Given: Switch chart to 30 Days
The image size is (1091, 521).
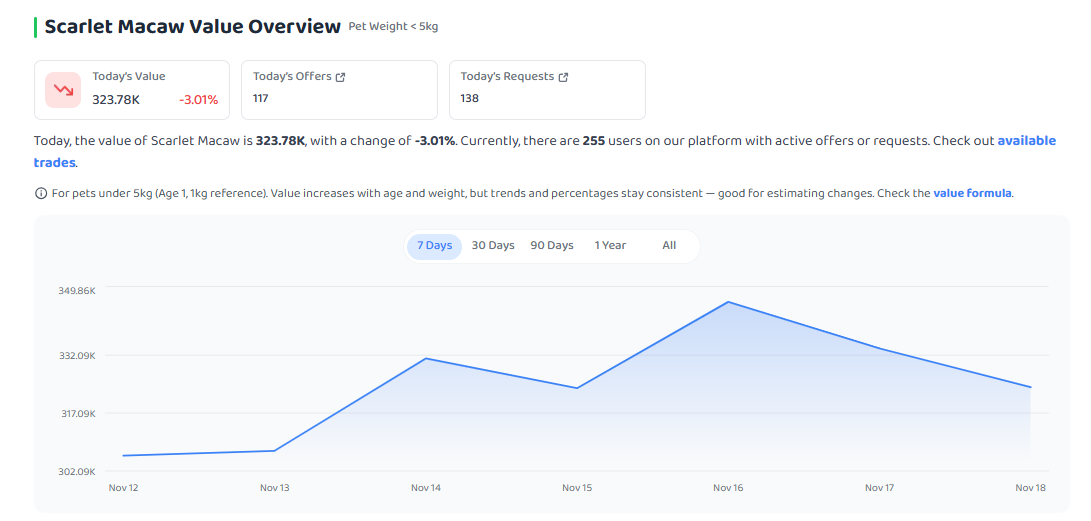Looking at the screenshot, I should (x=493, y=246).
